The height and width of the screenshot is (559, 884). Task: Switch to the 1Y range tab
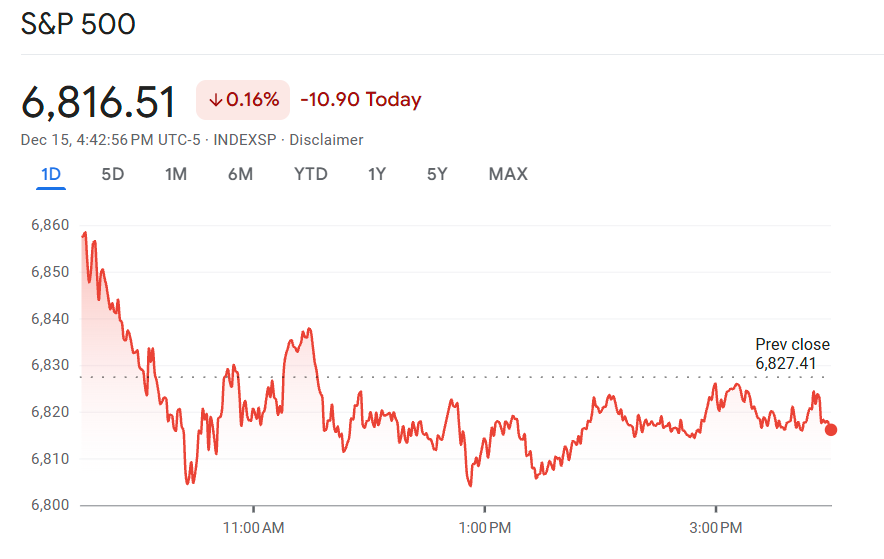[377, 175]
